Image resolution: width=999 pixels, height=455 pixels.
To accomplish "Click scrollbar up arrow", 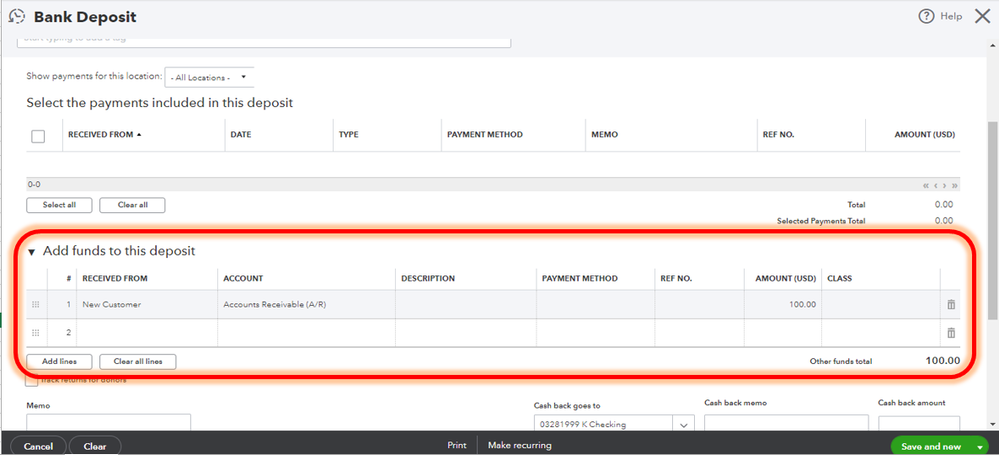I will (993, 45).
